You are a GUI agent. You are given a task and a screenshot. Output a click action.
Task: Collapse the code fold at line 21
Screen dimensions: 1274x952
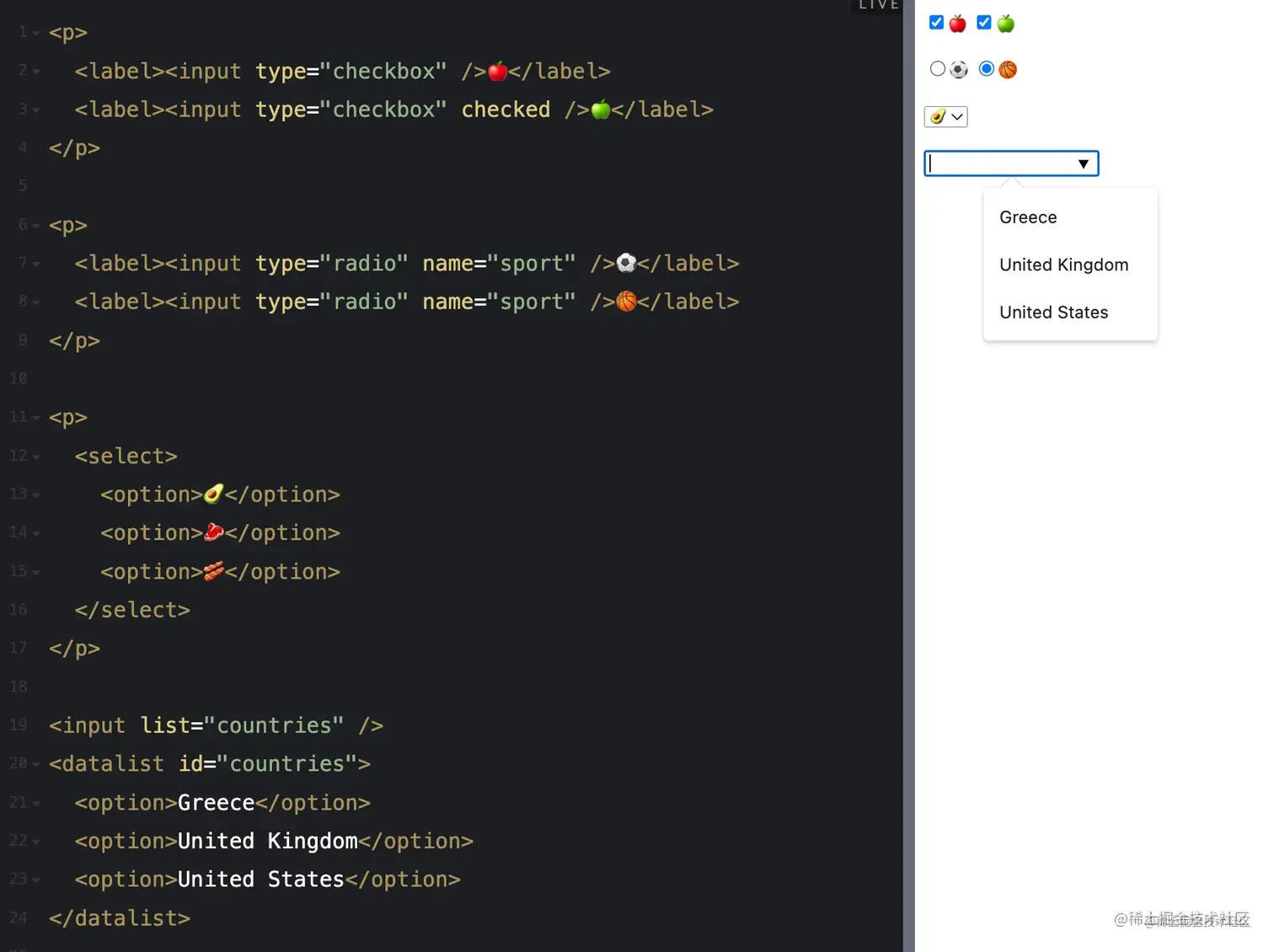[x=36, y=804]
